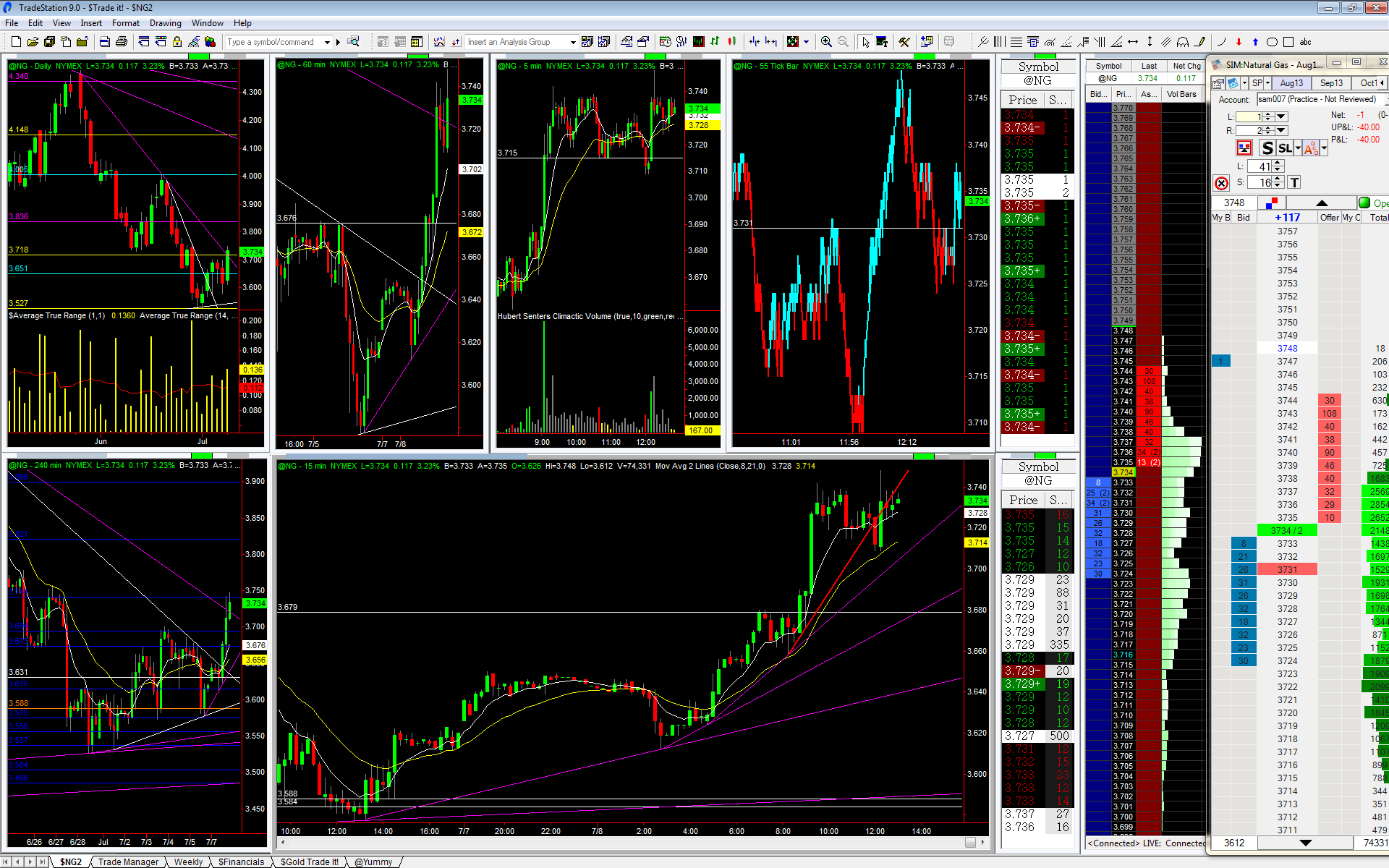Click the scroll thumb on the 15 min chart scrollbar
The height and width of the screenshot is (868, 1389).
pyautogui.click(x=970, y=842)
